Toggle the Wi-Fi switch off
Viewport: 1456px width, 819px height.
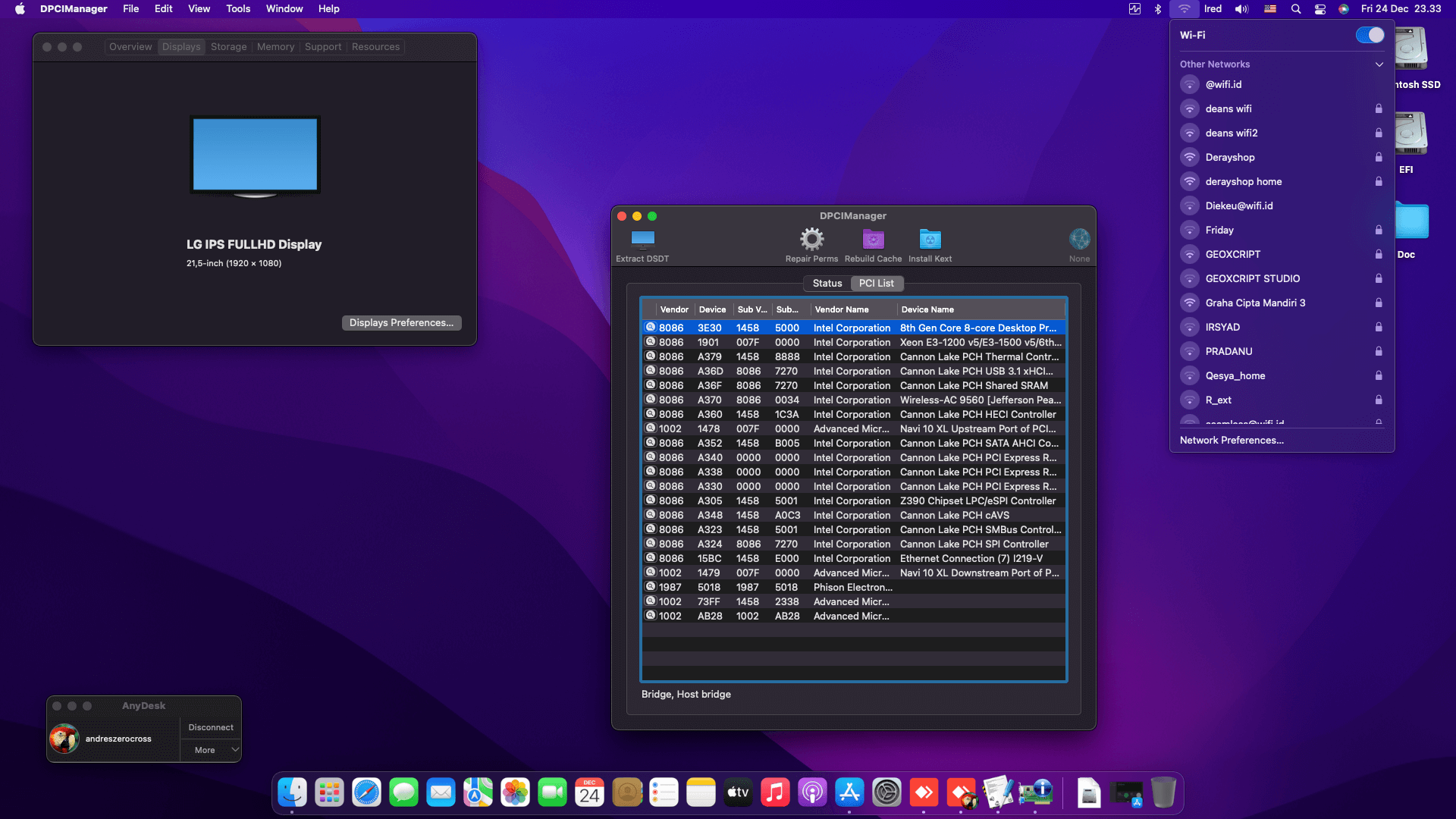[x=1370, y=36]
